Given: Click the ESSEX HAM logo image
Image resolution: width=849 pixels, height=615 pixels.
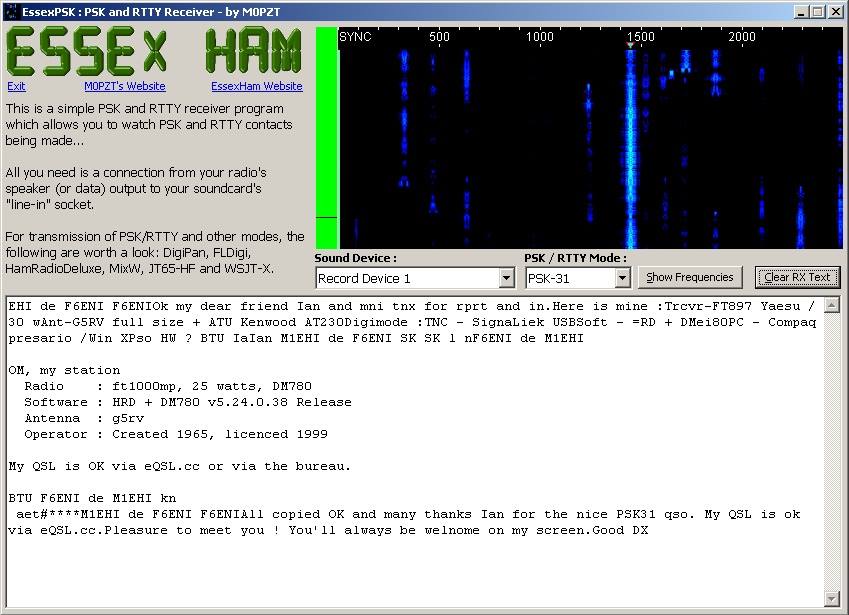Looking at the screenshot, I should click(154, 51).
